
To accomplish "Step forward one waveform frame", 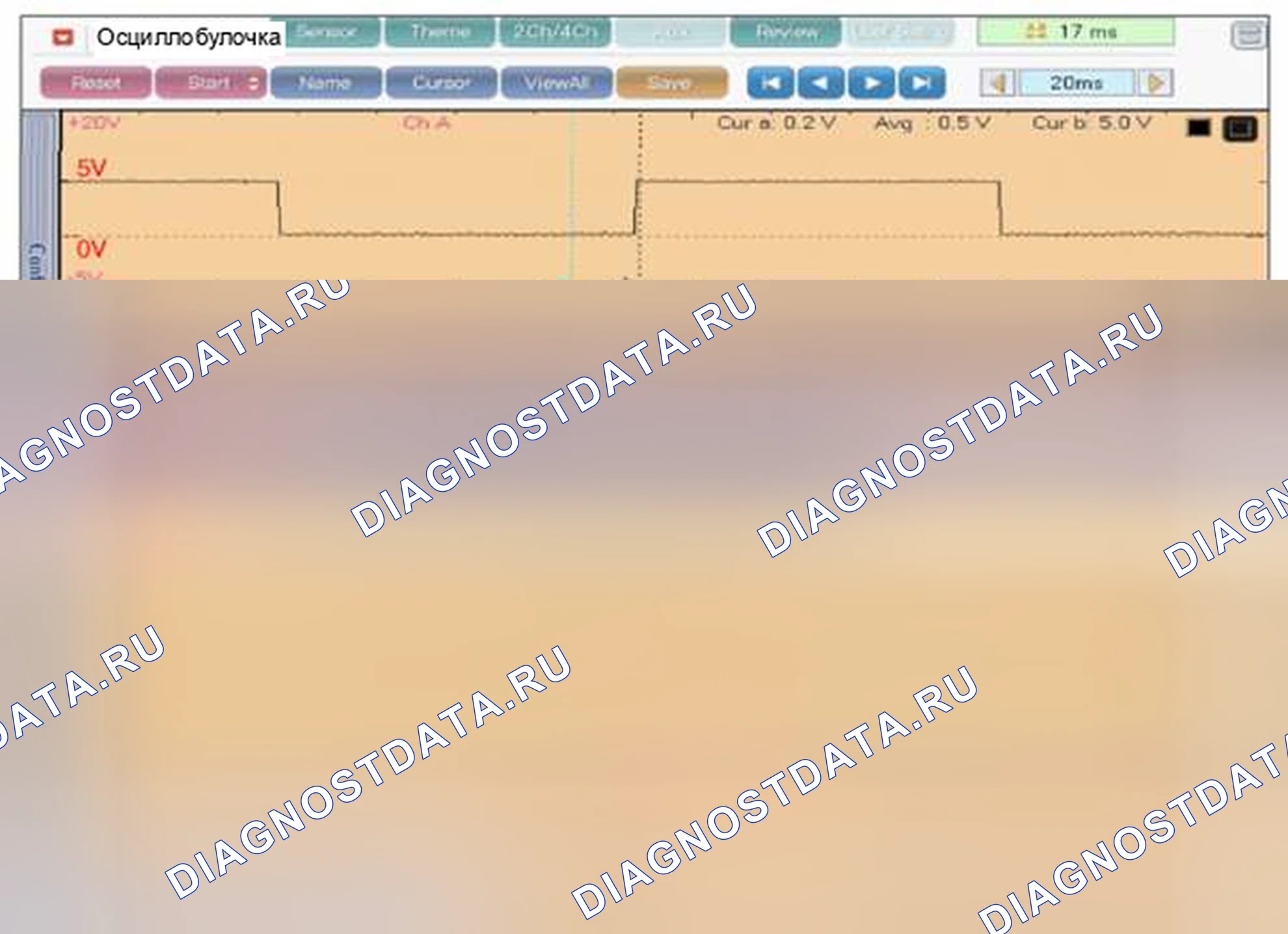I will [x=871, y=83].
